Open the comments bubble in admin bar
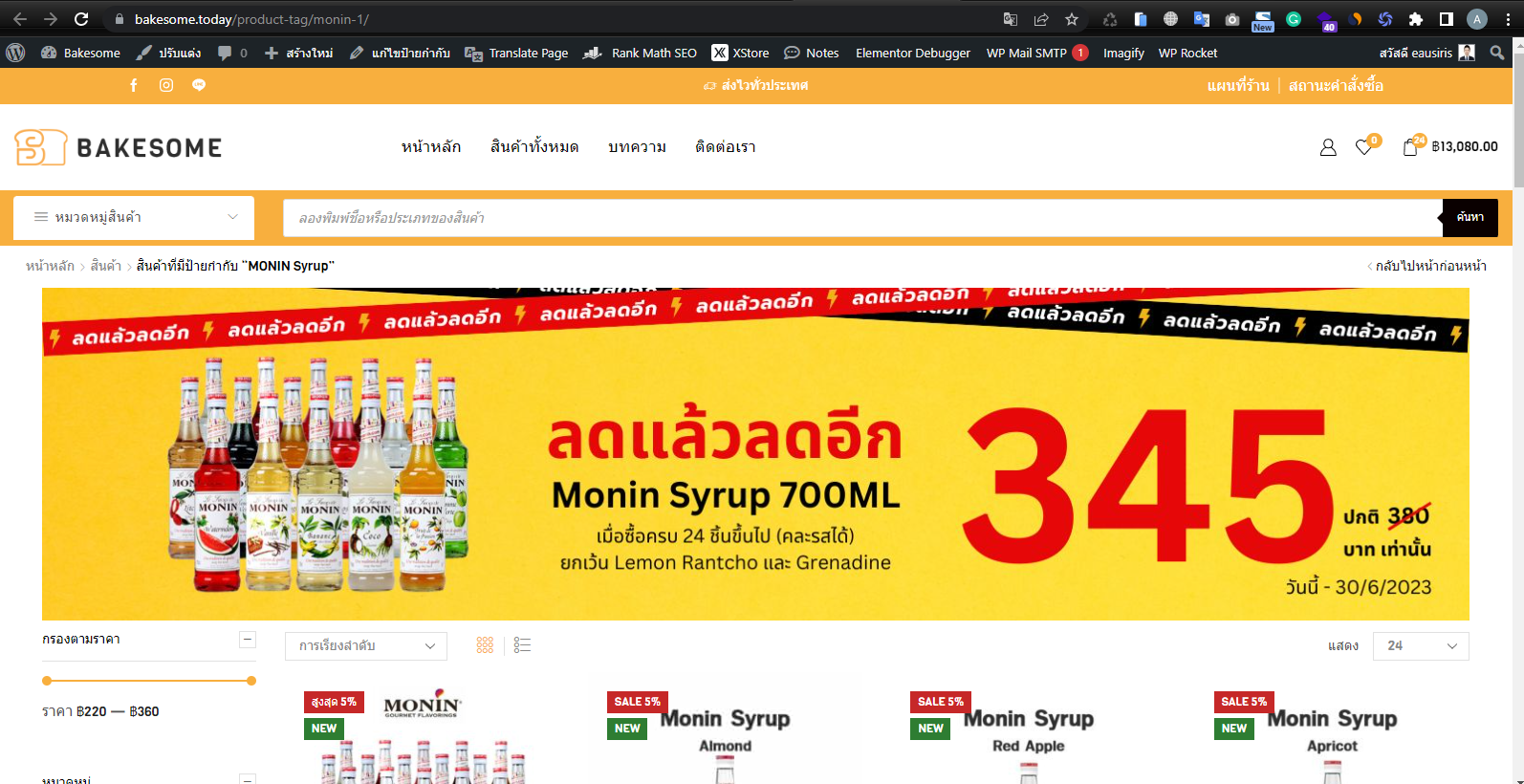This screenshot has height=784, width=1524. coord(232,53)
